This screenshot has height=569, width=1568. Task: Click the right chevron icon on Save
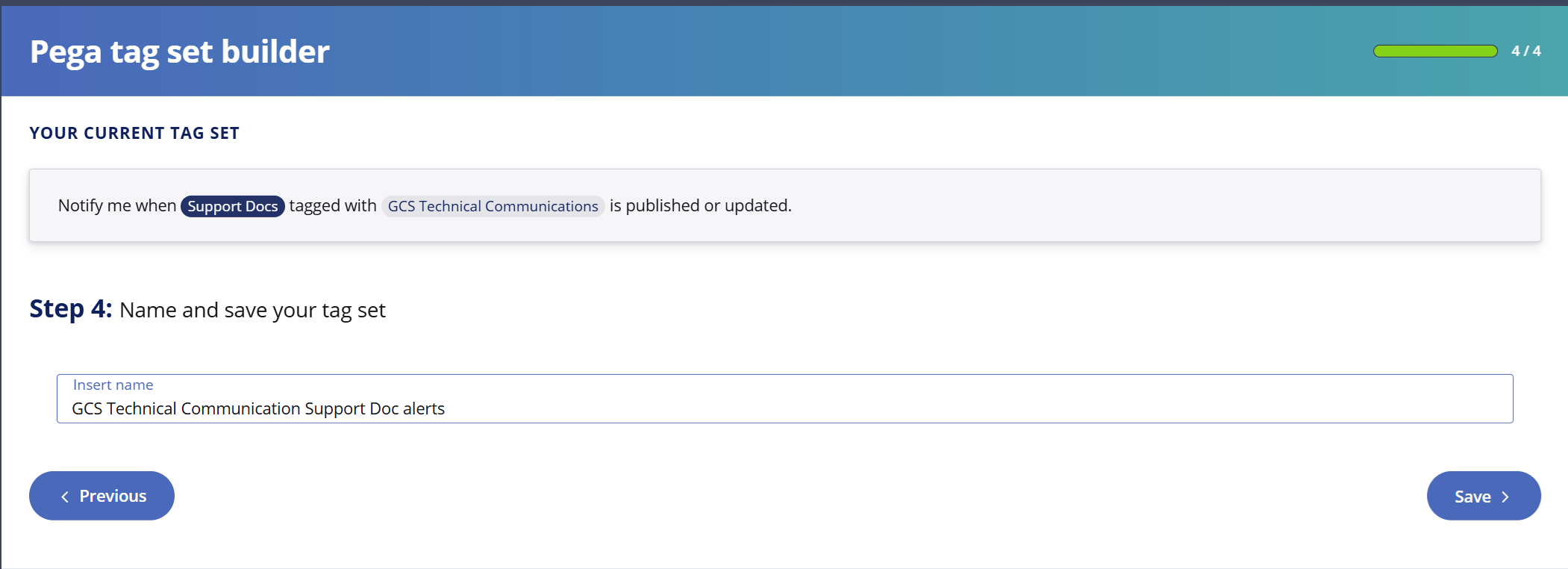[x=1505, y=497]
